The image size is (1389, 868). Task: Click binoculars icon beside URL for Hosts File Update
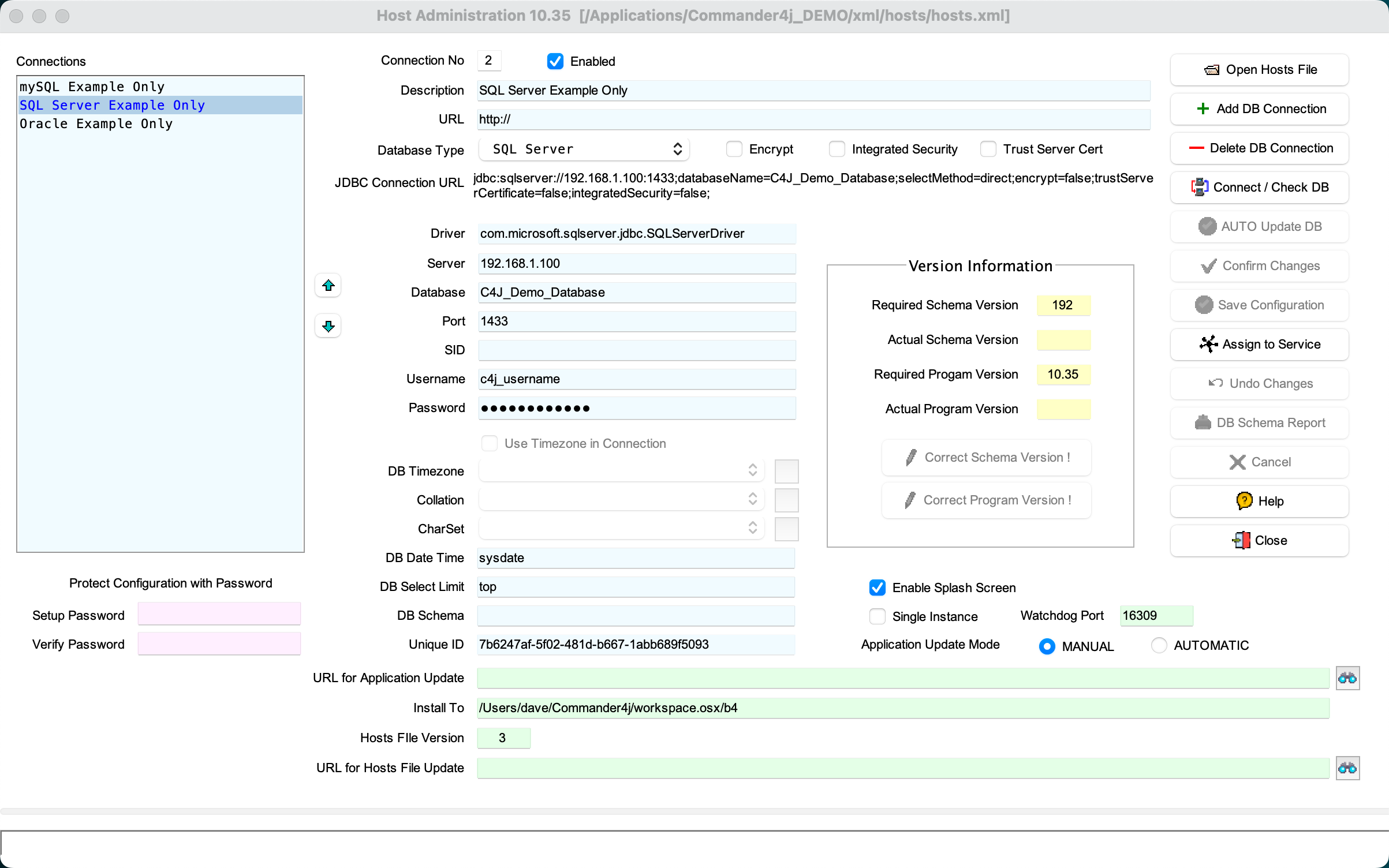tap(1347, 768)
